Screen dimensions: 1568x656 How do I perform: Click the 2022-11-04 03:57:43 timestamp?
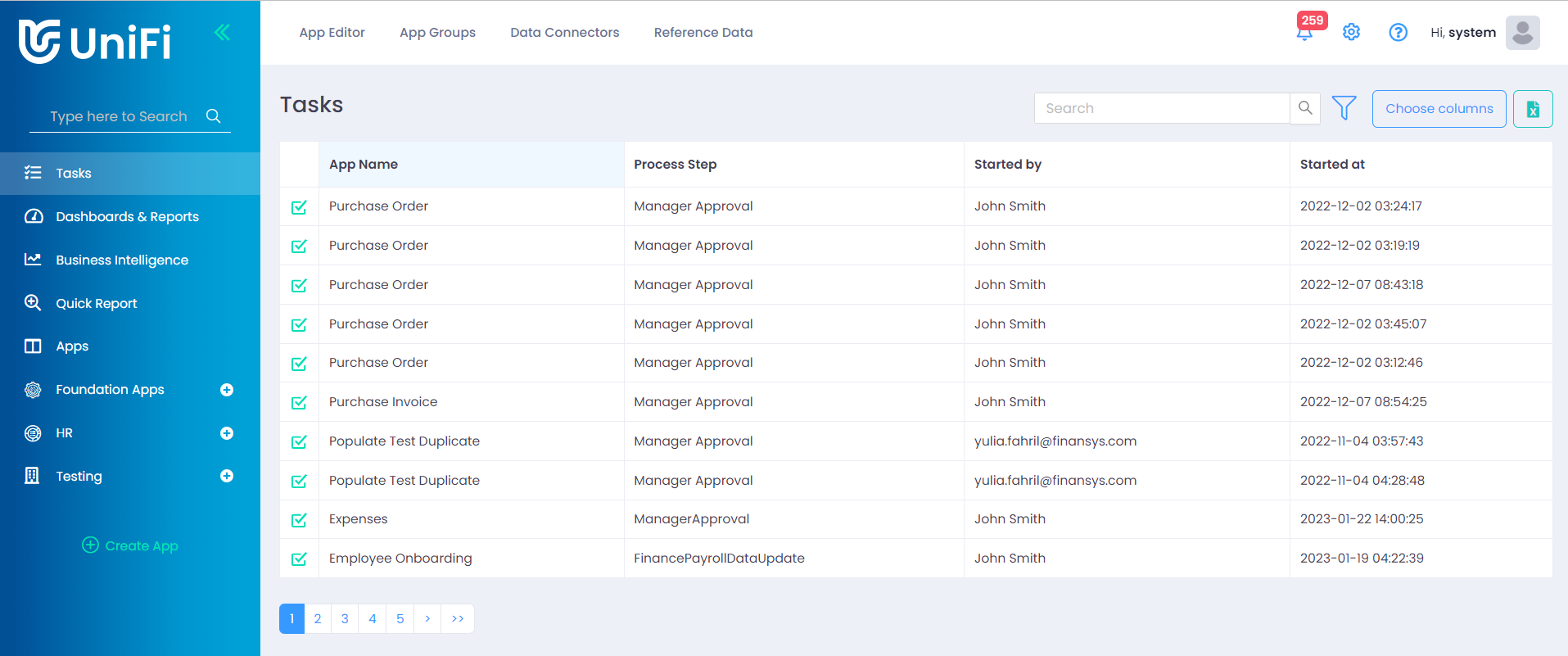pos(1362,441)
